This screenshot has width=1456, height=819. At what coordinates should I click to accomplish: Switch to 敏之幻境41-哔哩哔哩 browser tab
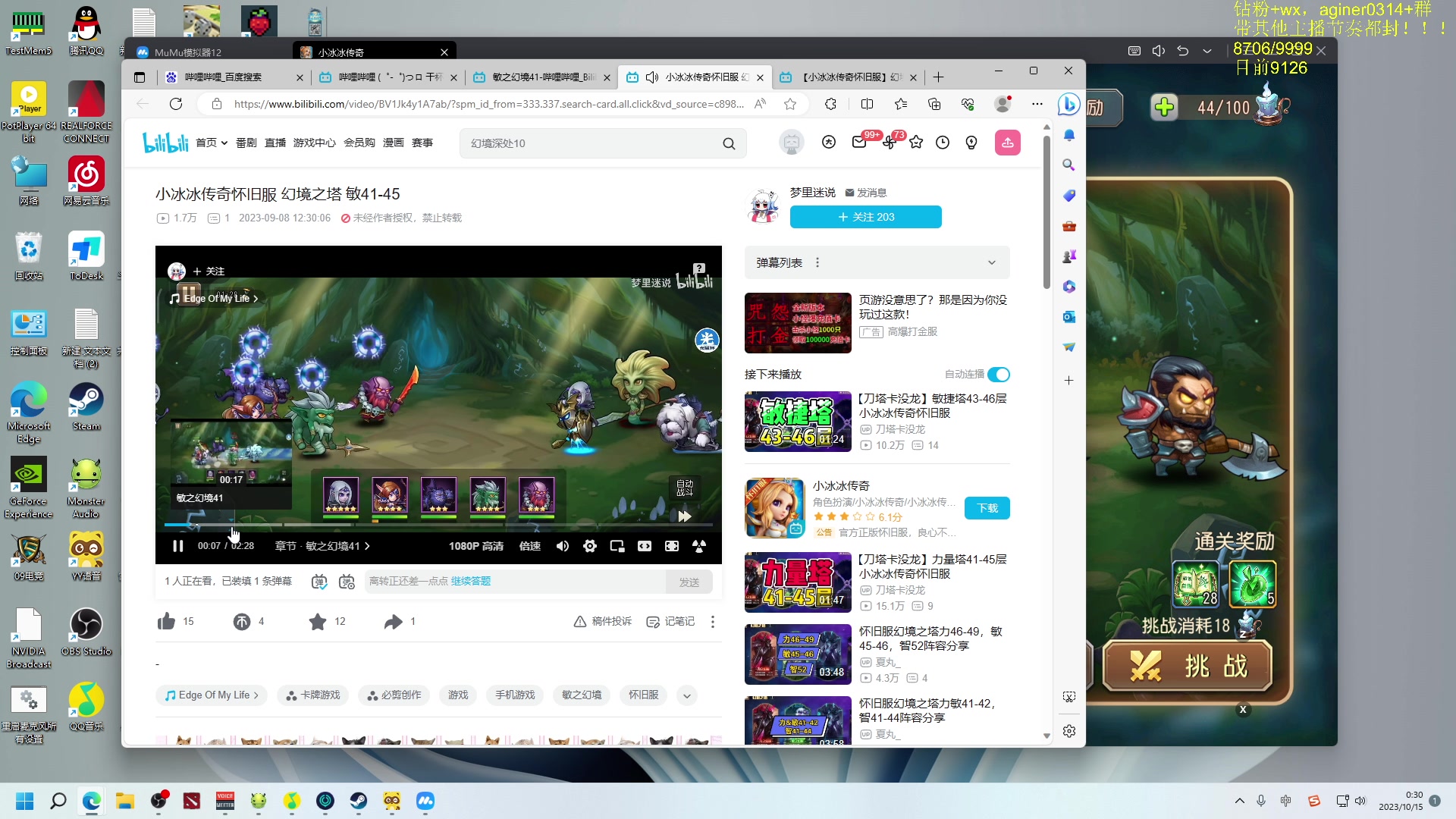click(541, 77)
